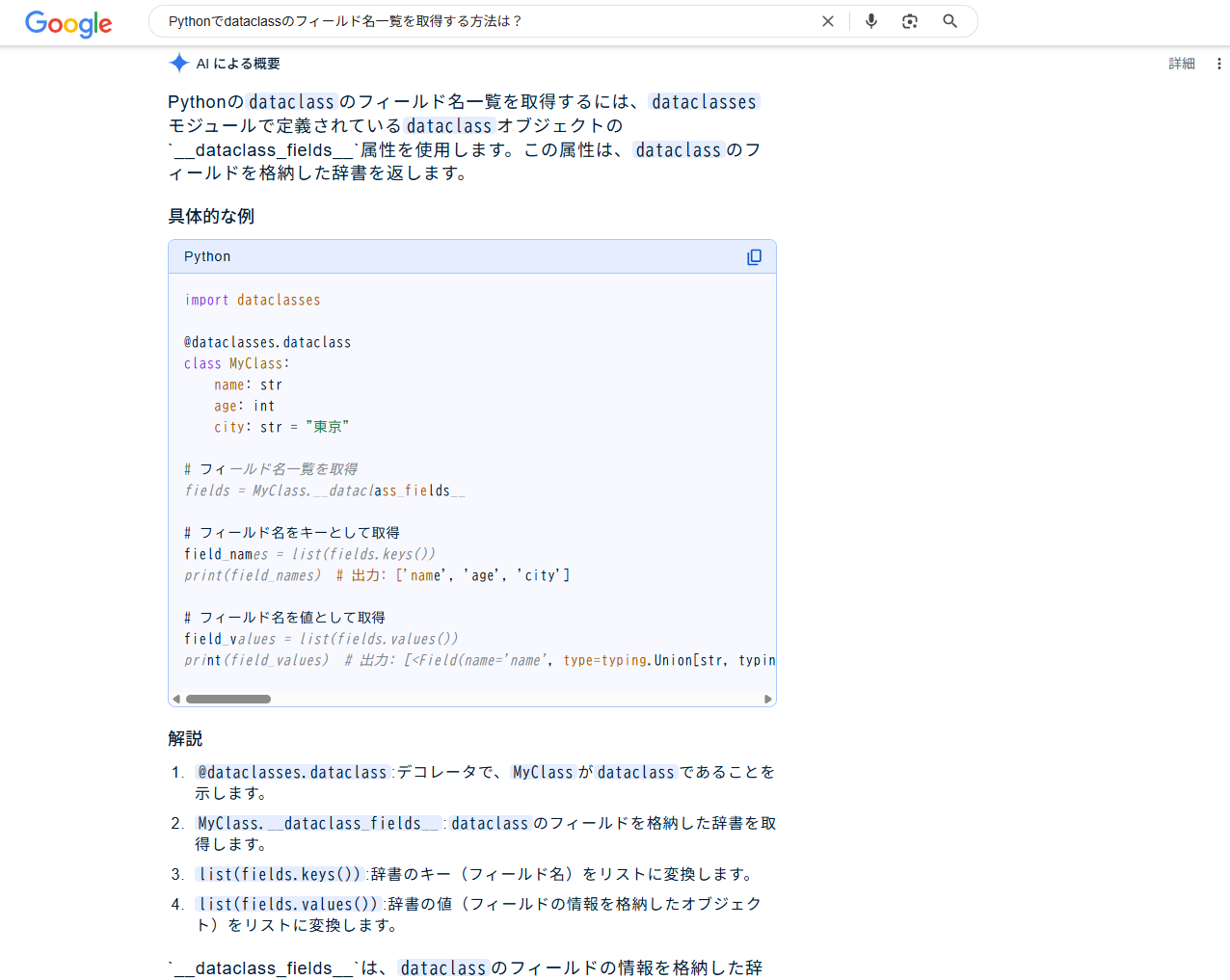Image resolution: width=1230 pixels, height=980 pixels.
Task: Activate voice search with the microphone icon
Action: 870,20
